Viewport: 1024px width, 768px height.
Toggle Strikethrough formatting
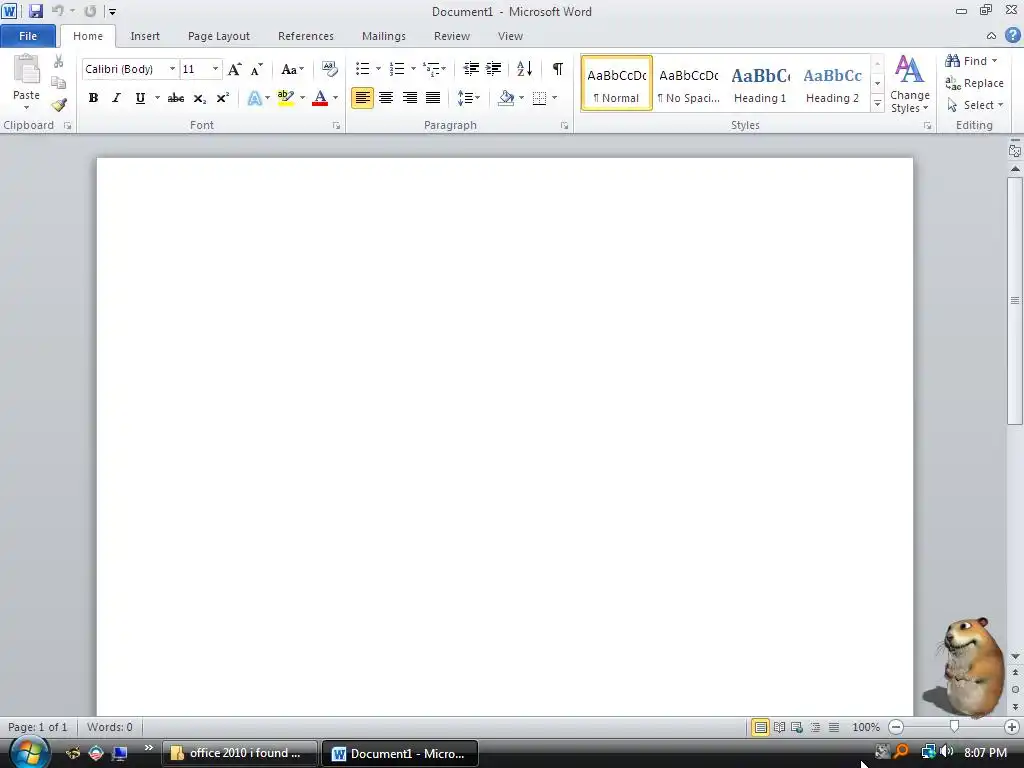click(176, 98)
